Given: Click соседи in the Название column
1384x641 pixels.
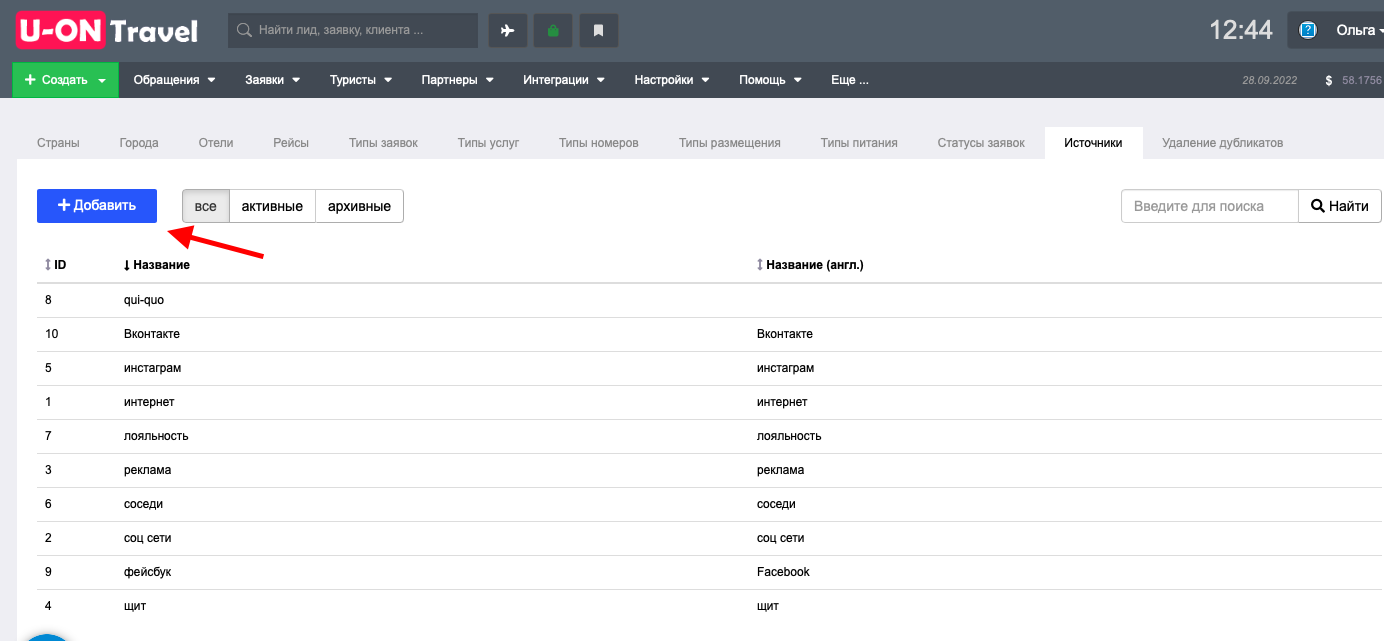Looking at the screenshot, I should click(x=144, y=504).
